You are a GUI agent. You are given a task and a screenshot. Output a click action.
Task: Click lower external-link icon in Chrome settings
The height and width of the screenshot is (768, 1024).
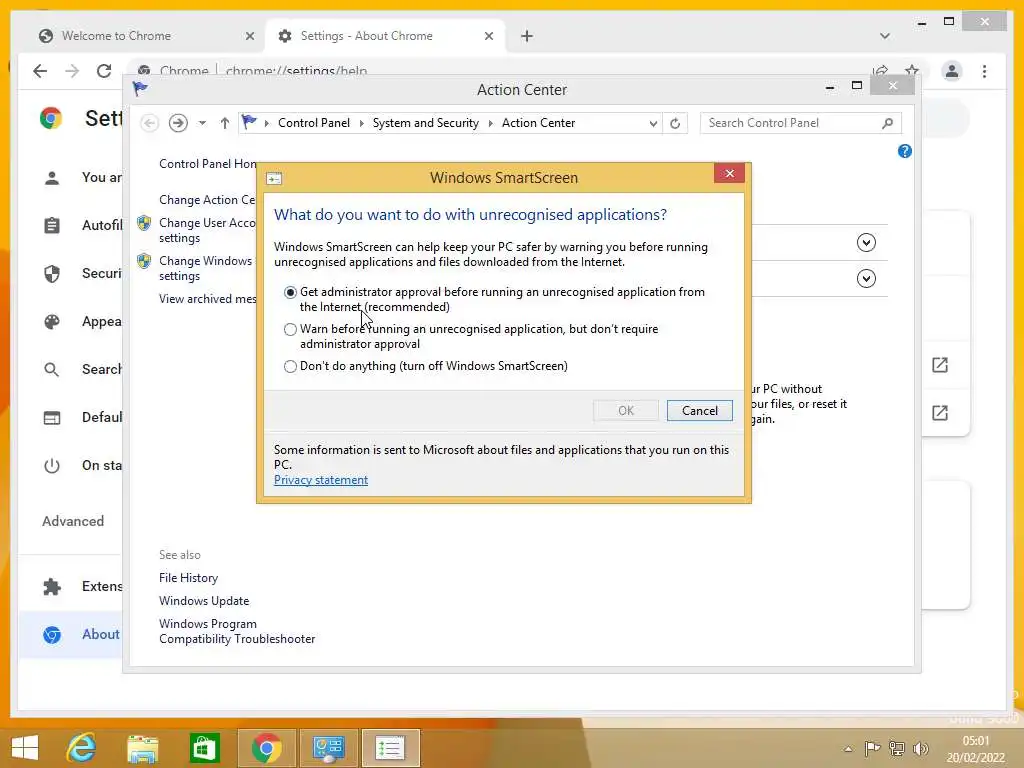[x=940, y=413]
